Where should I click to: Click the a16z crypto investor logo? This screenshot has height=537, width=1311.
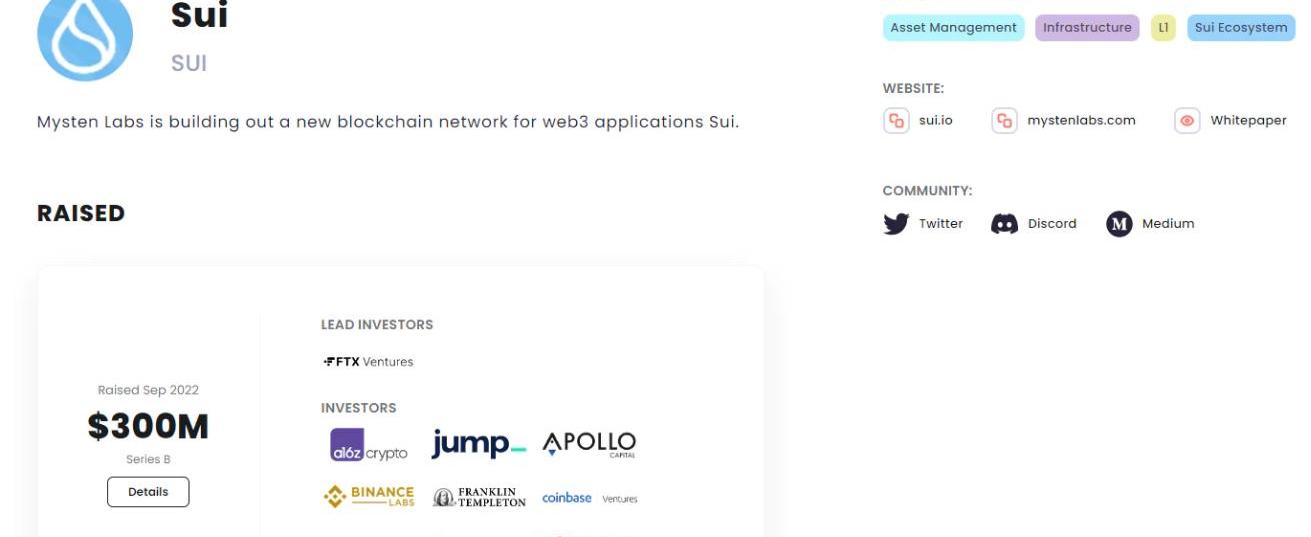(369, 446)
